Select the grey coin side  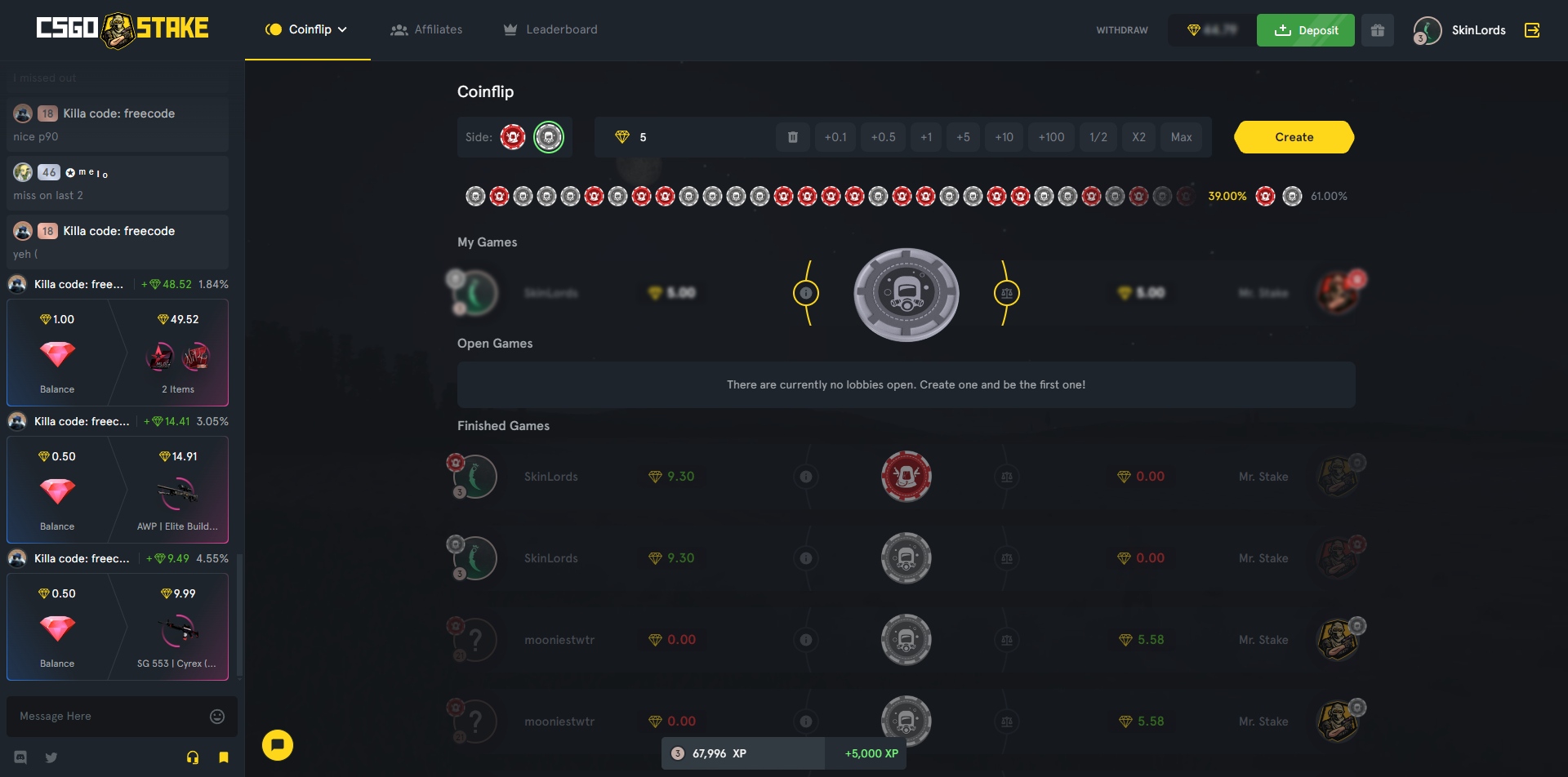coord(549,137)
